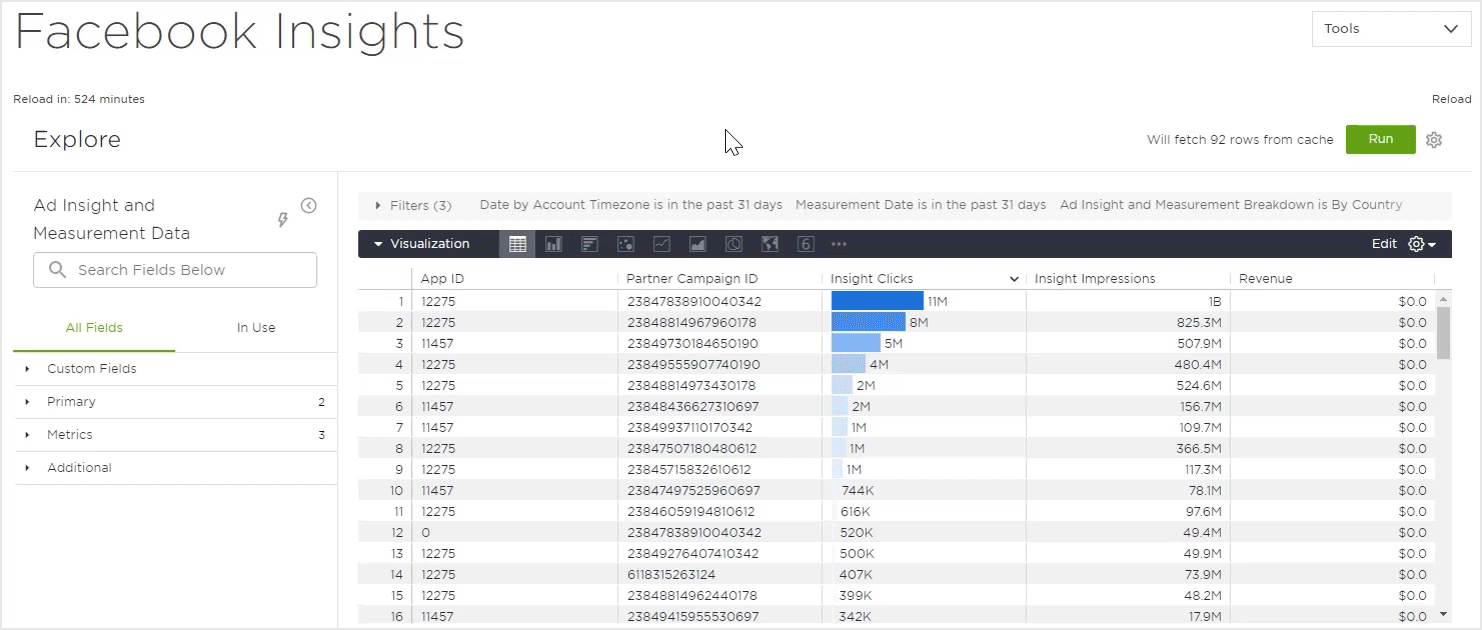Click campaign ID 6118315263124
This screenshot has width=1482, height=630.
pyautogui.click(x=671, y=574)
